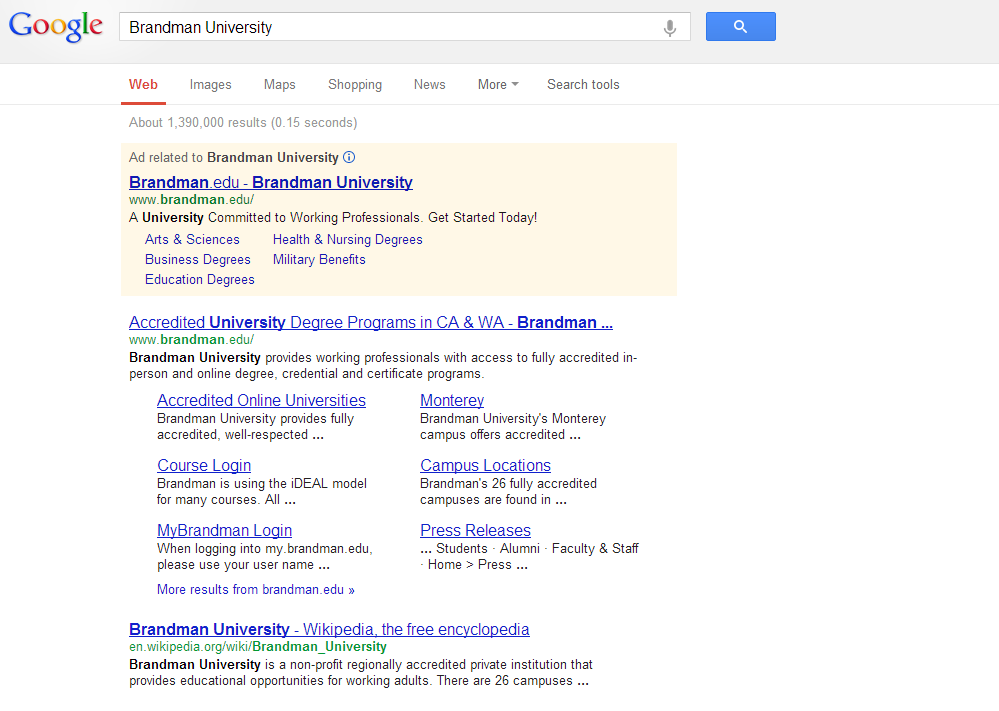This screenshot has width=999, height=711.
Task: Open Accredited University Degree Programs result
Action: pos(371,322)
